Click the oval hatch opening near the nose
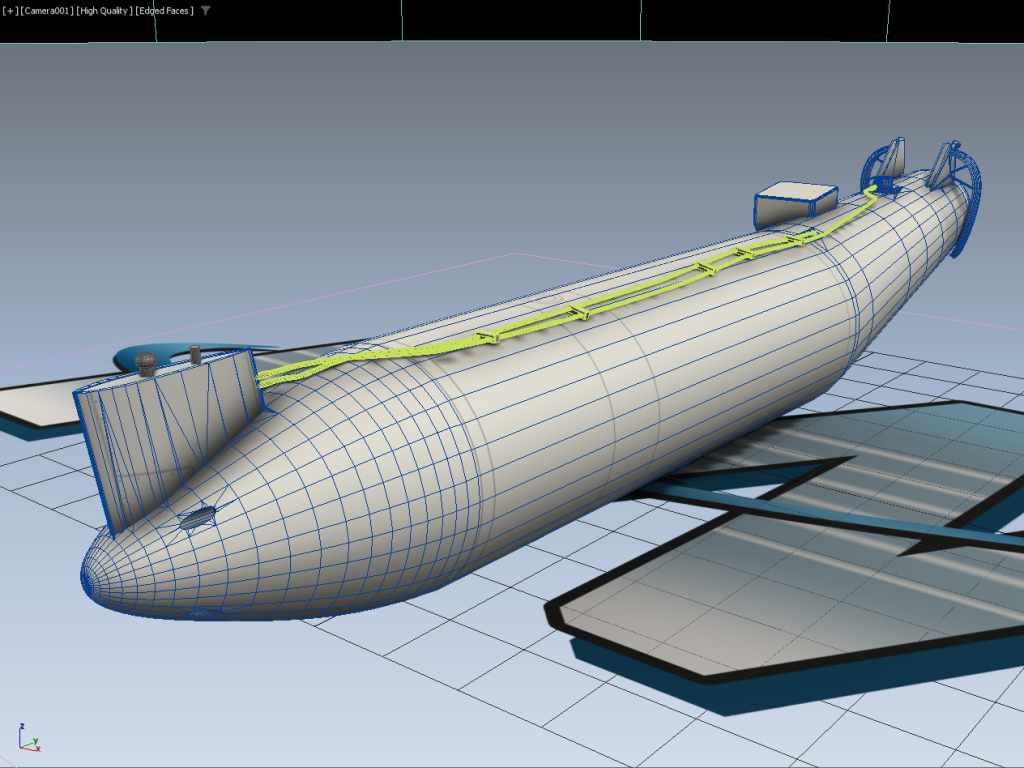This screenshot has width=1024, height=768. pyautogui.click(x=198, y=517)
